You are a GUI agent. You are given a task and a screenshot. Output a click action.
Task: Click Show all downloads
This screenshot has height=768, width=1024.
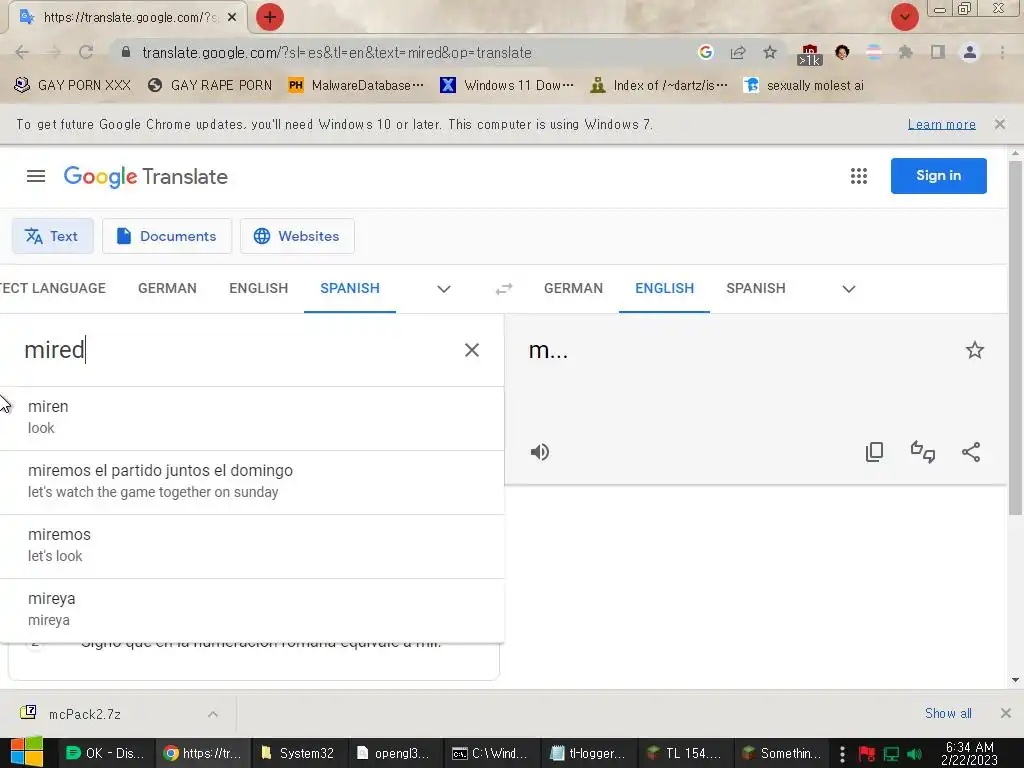pos(948,713)
